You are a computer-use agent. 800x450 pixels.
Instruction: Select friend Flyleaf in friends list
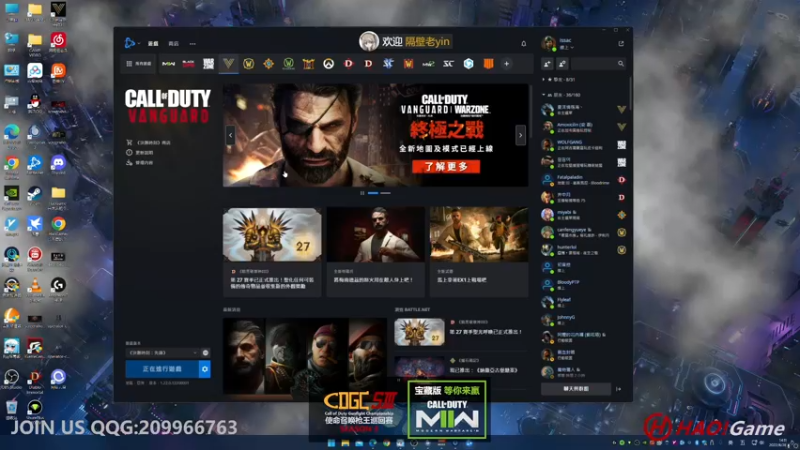(x=584, y=302)
